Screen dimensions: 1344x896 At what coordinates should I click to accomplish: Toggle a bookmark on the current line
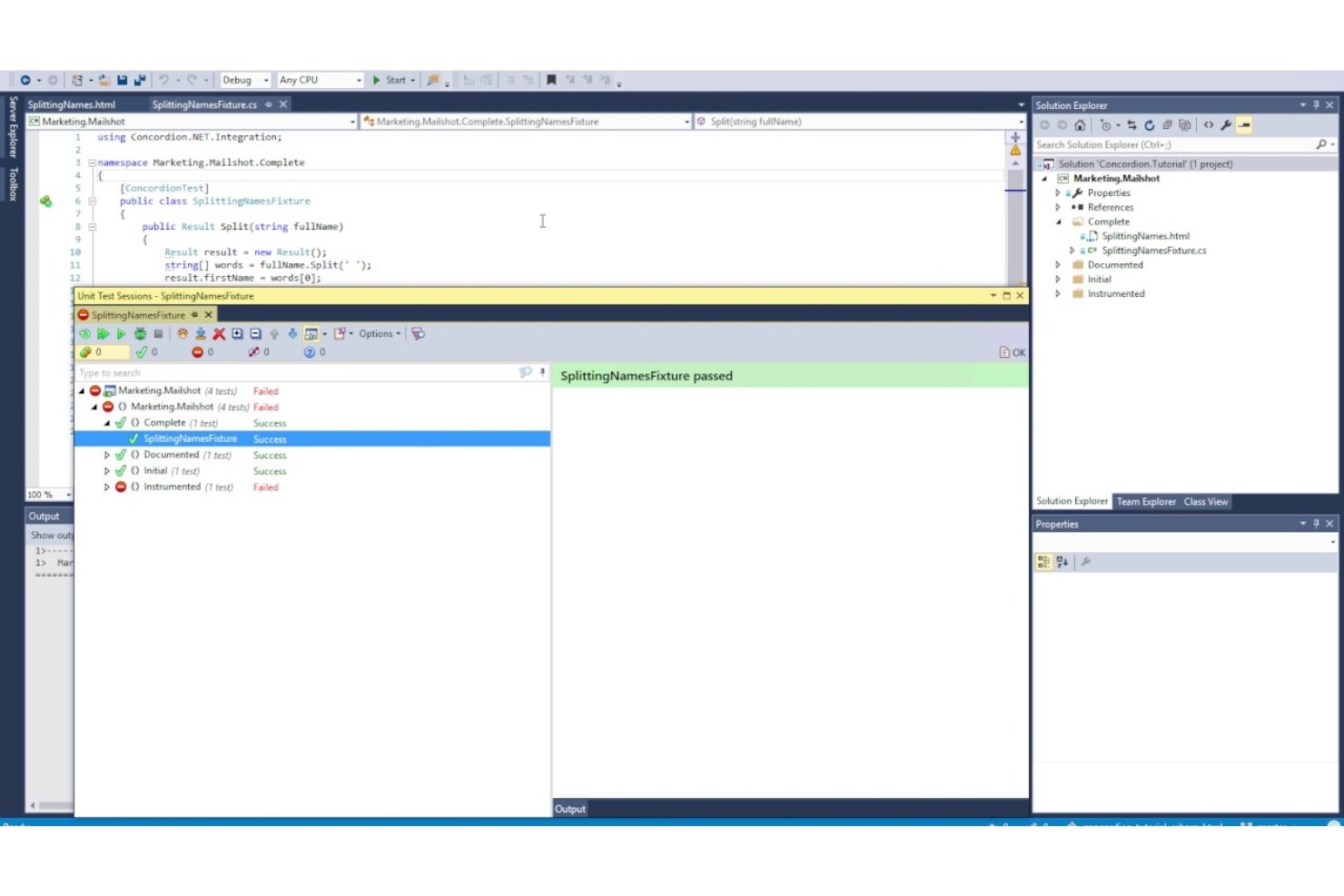[551, 80]
